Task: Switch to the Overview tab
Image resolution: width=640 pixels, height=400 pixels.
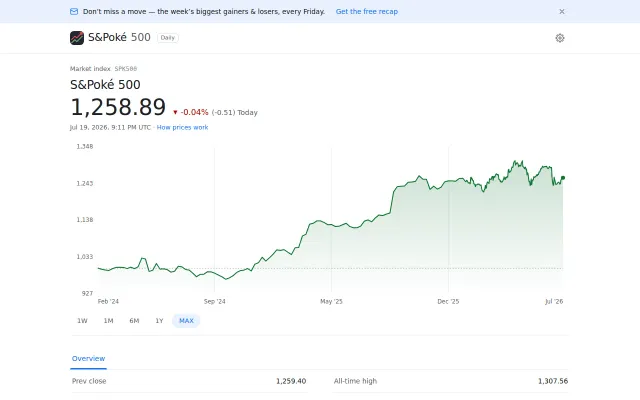Action: [89, 358]
